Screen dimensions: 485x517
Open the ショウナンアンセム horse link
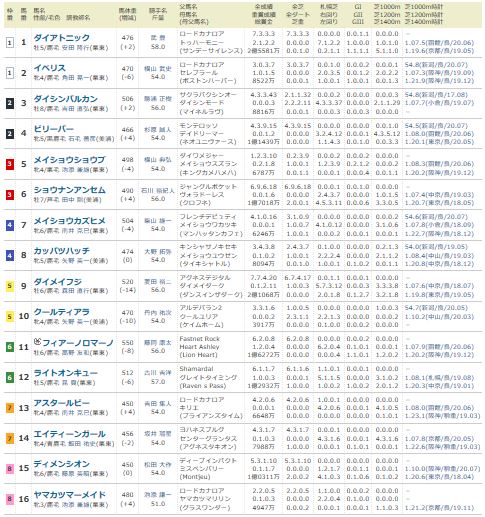coord(70,190)
